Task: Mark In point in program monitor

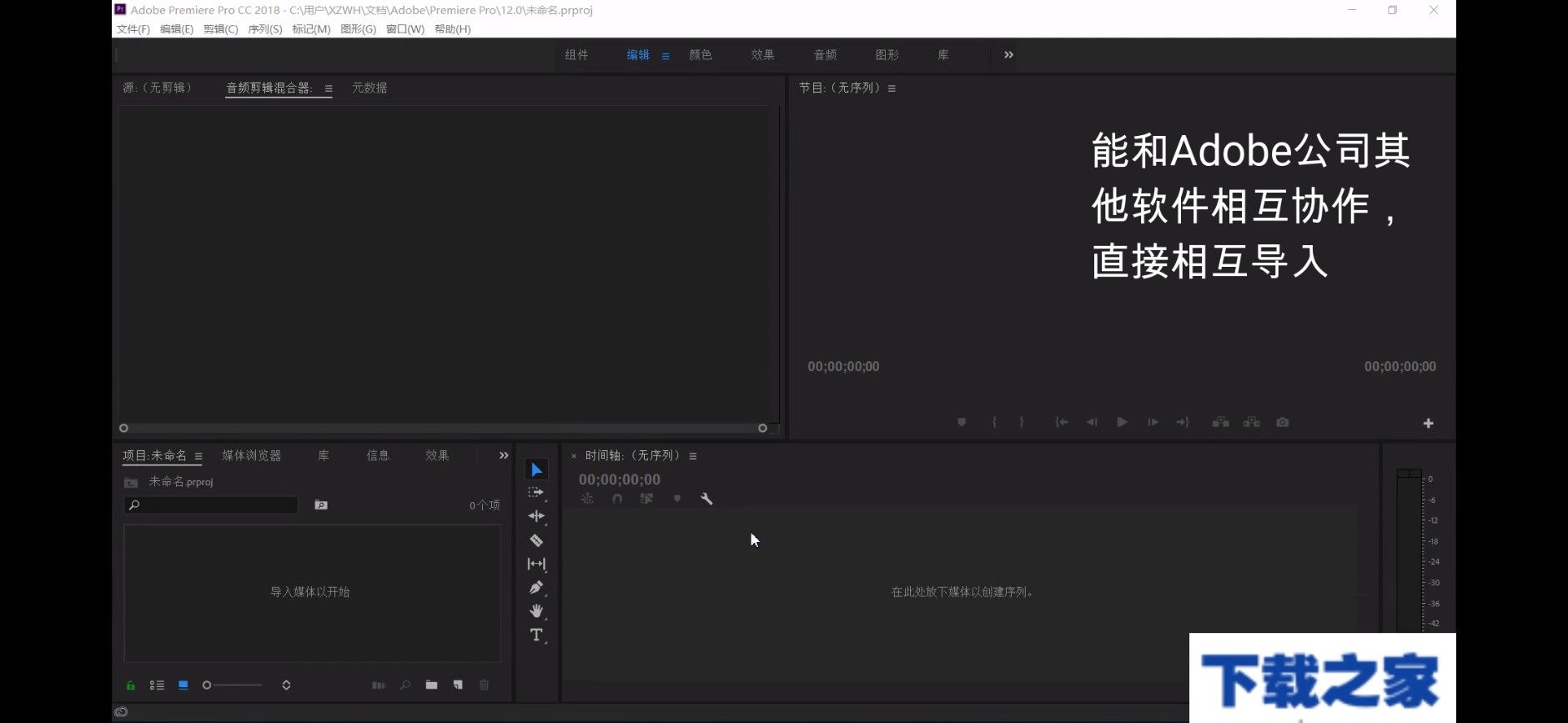Action: (994, 423)
